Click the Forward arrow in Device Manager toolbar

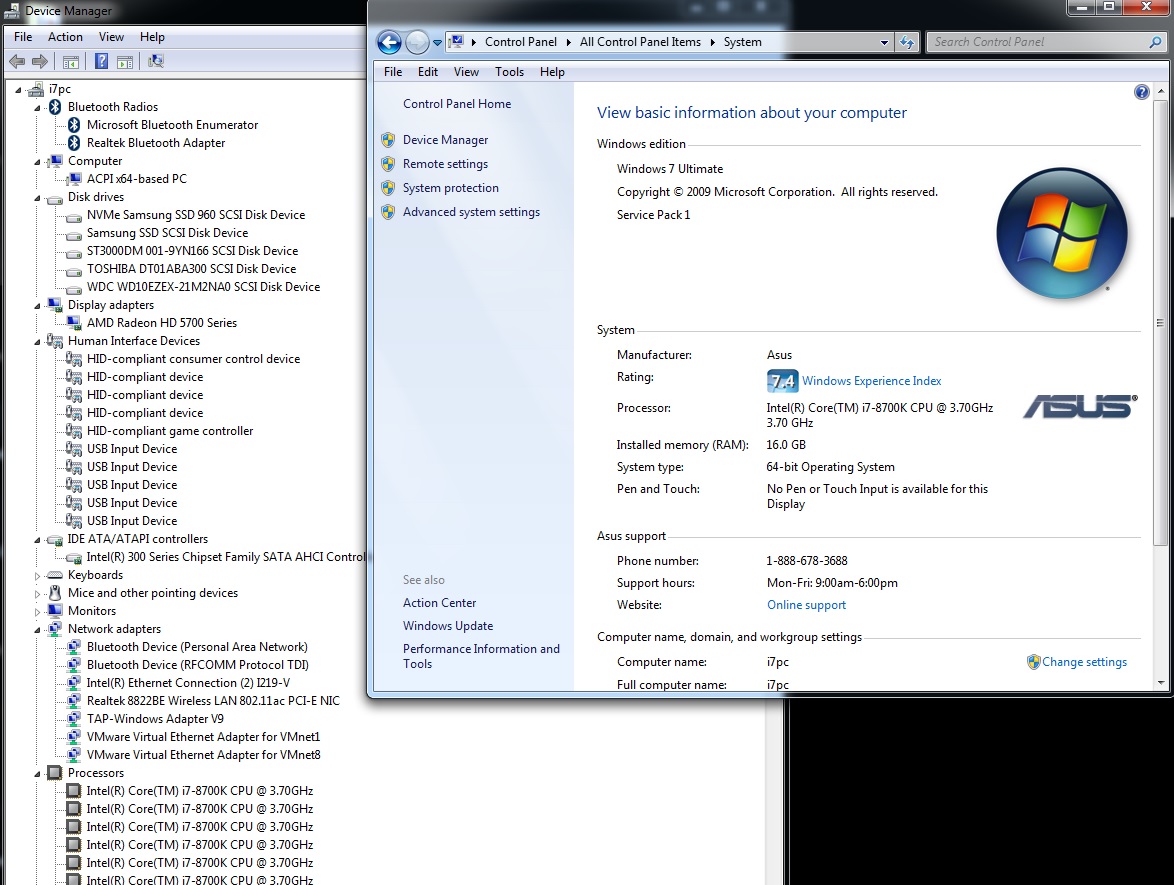pos(40,61)
